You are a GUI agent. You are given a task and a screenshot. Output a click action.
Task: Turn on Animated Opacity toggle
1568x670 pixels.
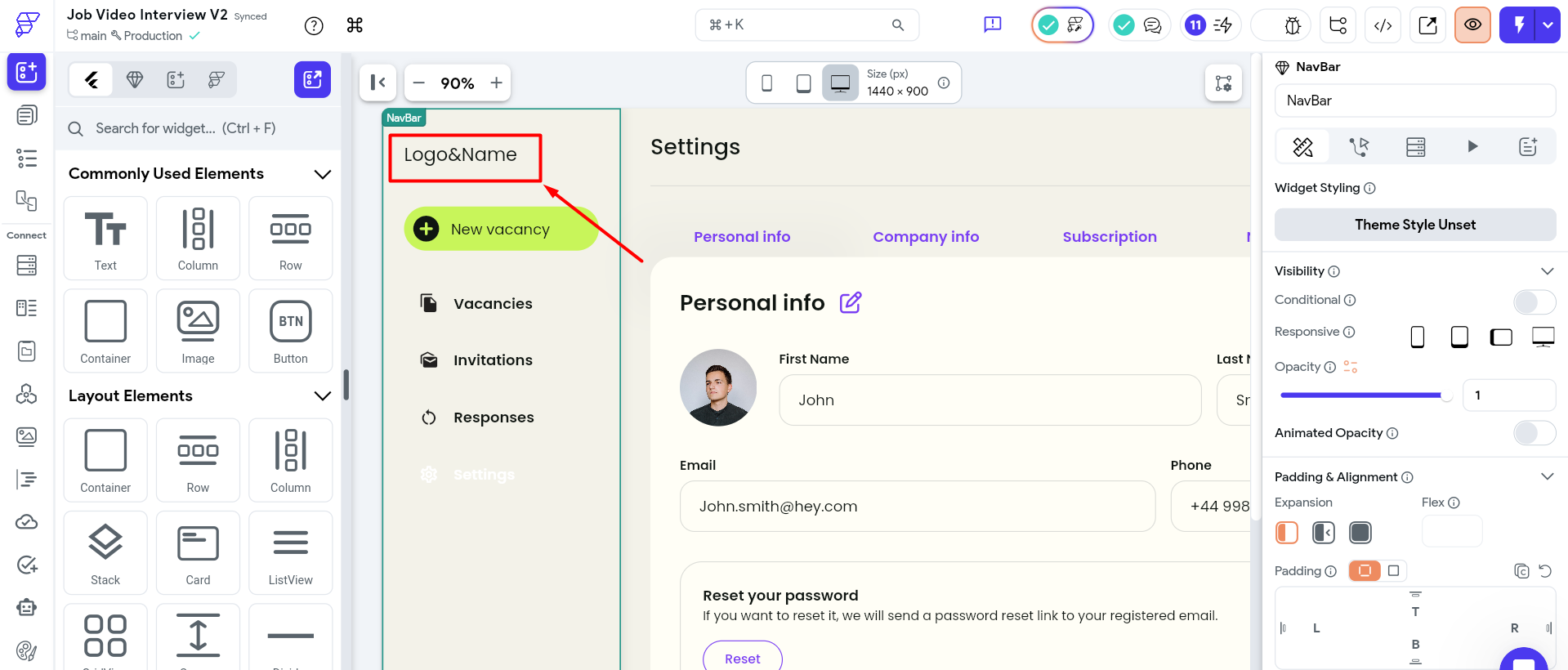(1534, 433)
